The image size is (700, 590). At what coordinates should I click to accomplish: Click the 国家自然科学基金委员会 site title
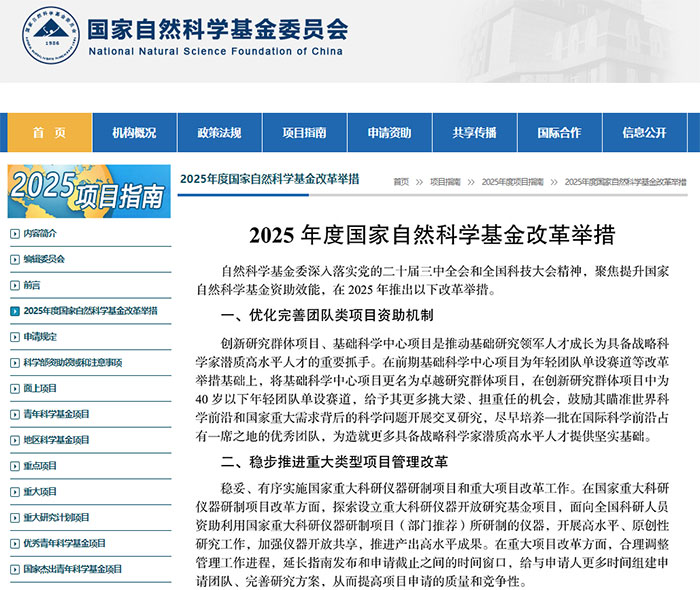pos(217,29)
